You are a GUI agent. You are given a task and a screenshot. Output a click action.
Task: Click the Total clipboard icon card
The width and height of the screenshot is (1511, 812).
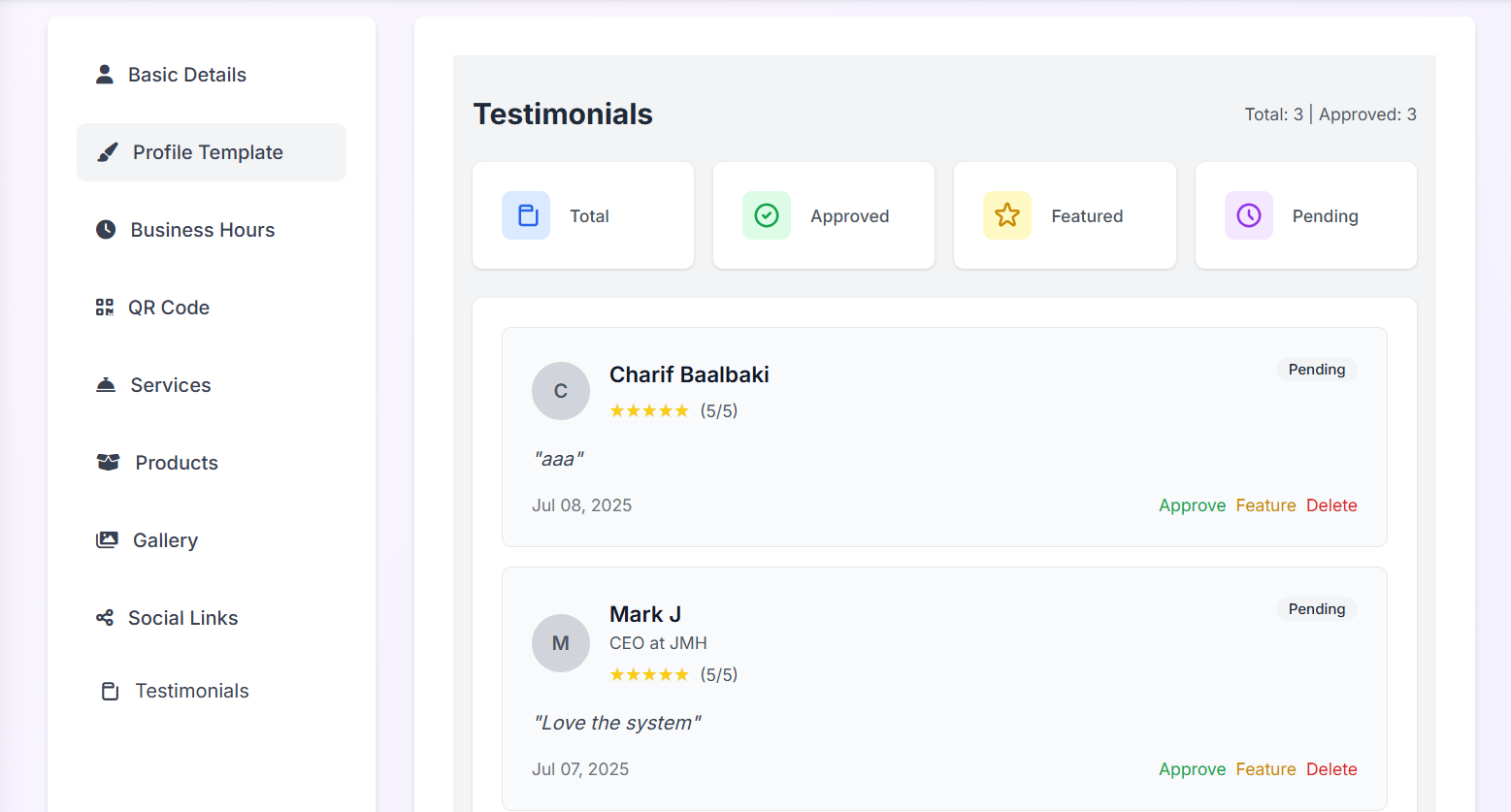(526, 215)
